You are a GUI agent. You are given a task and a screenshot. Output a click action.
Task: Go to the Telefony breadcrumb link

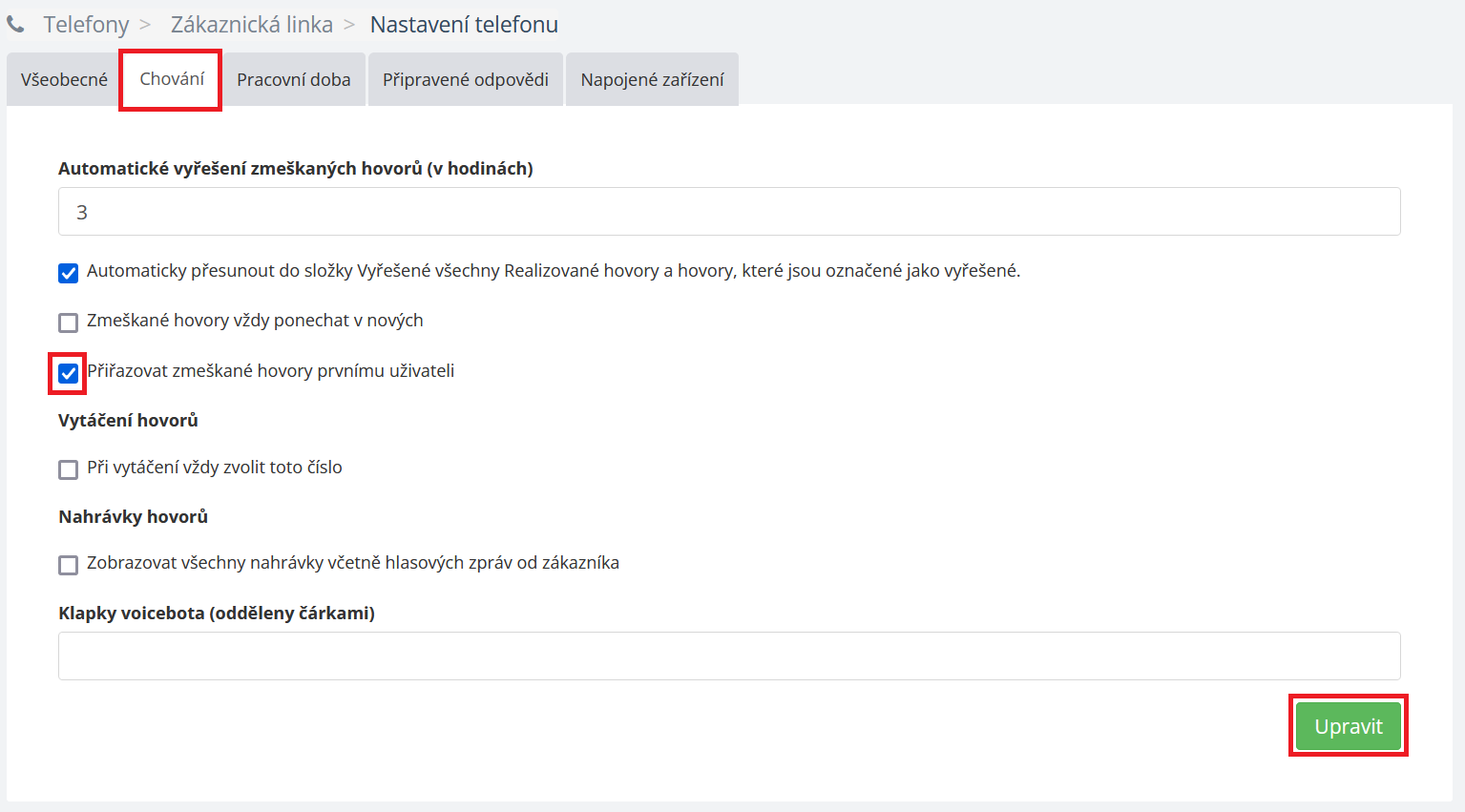point(86,25)
